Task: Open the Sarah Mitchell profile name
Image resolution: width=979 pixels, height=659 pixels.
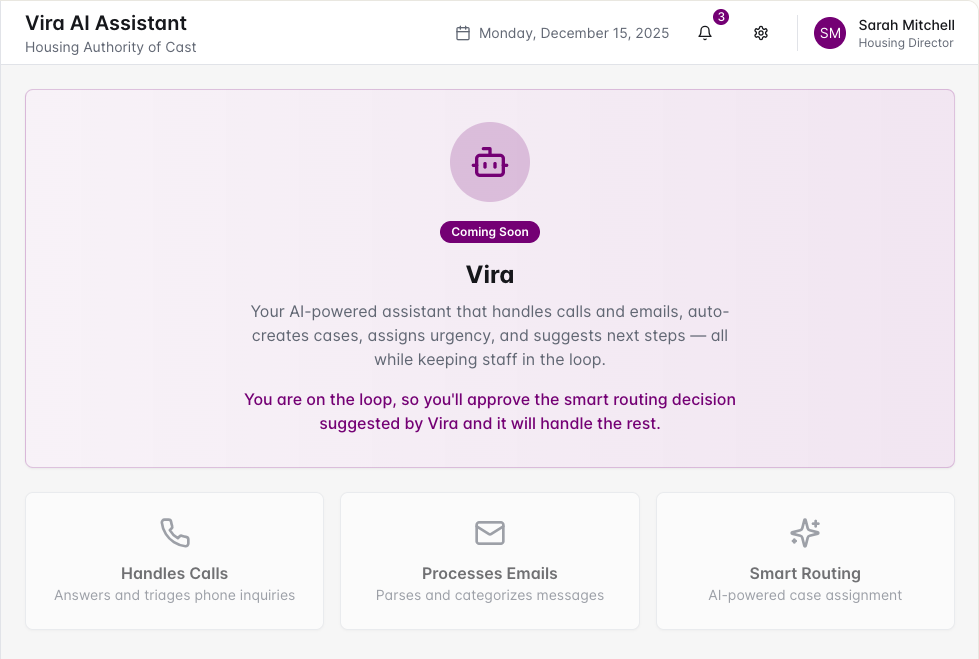Action: coord(907,25)
